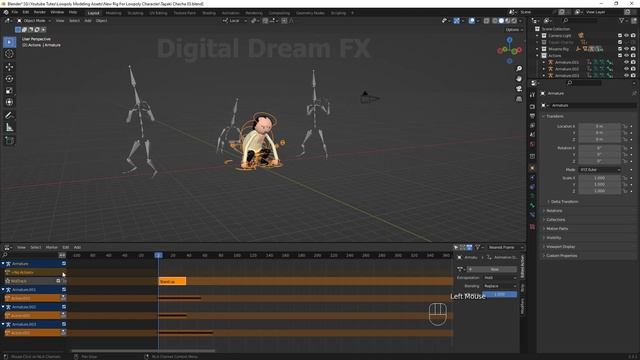Toggle X-ray view in viewport header

tap(487, 21)
